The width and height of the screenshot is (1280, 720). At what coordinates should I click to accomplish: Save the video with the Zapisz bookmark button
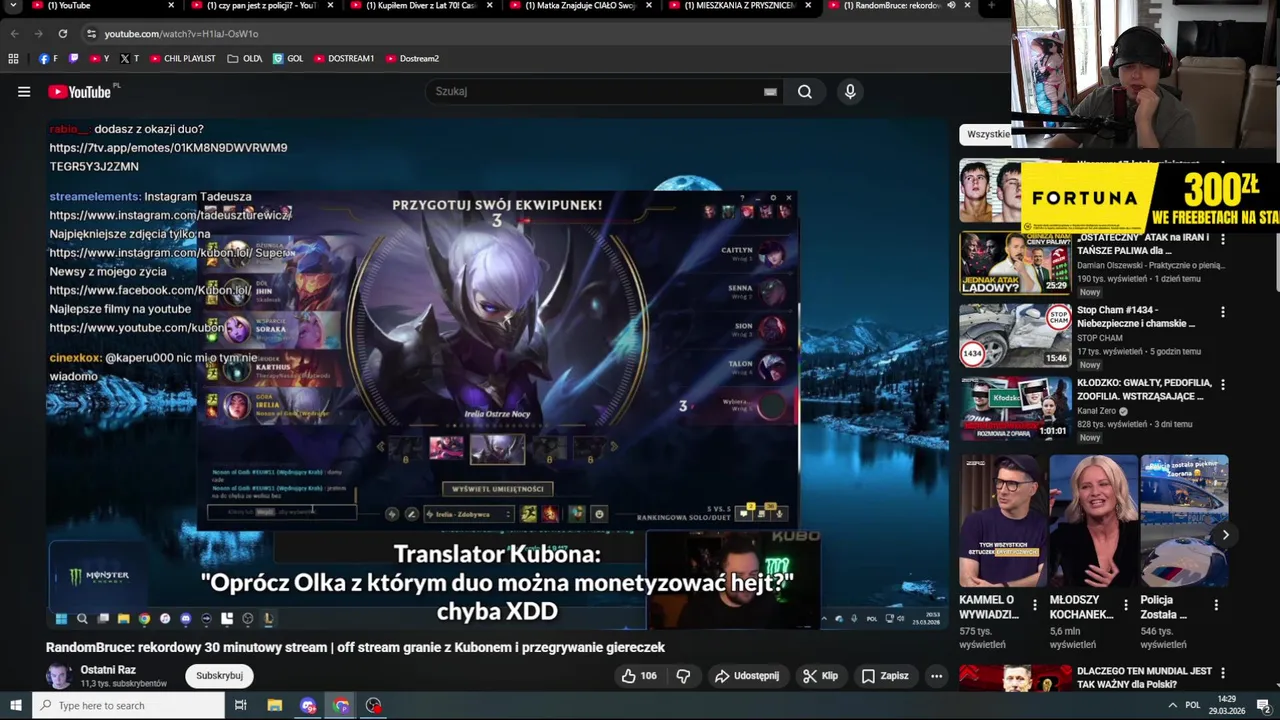click(x=885, y=676)
